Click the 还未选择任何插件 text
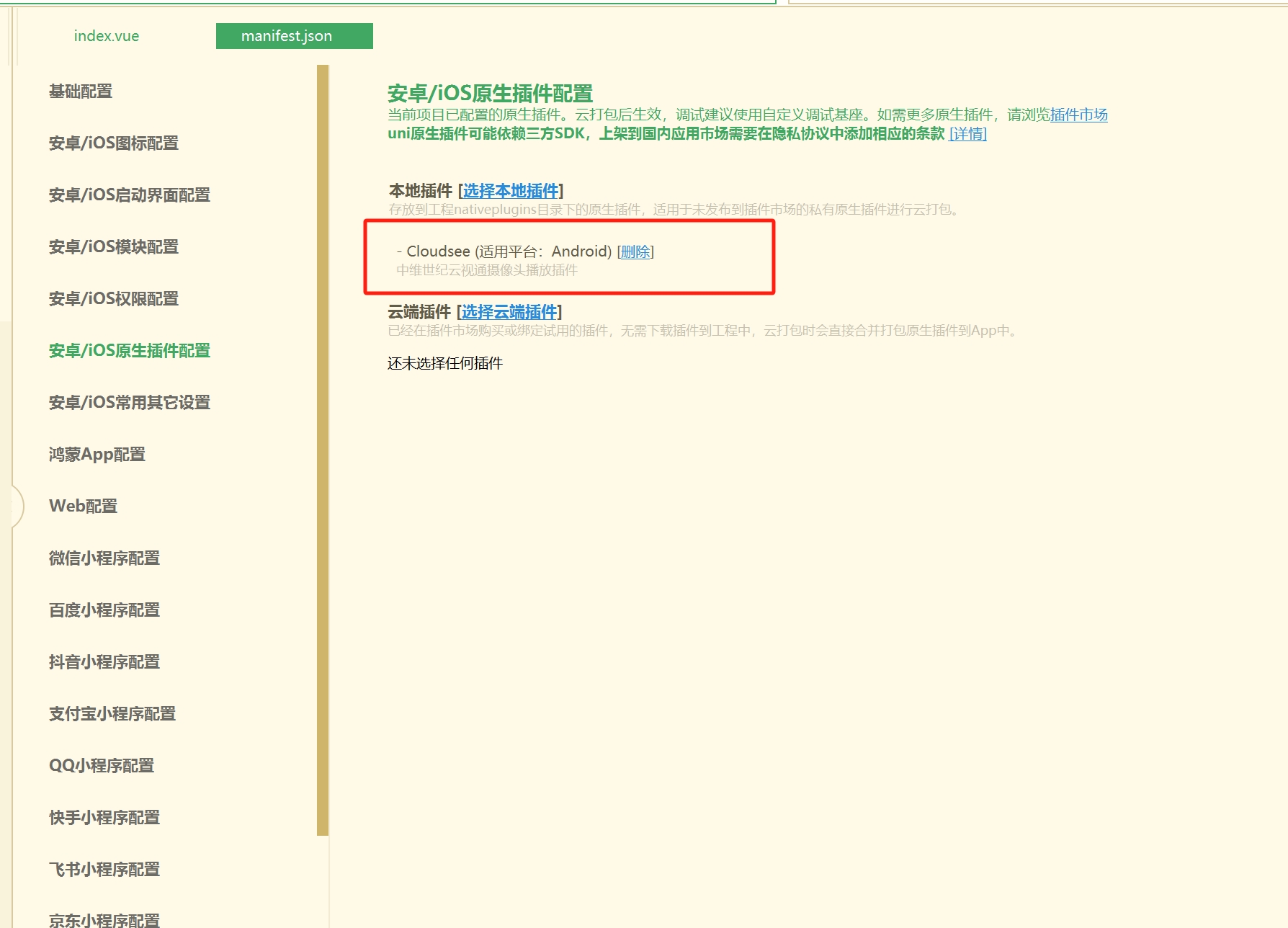1288x928 pixels. click(x=445, y=364)
